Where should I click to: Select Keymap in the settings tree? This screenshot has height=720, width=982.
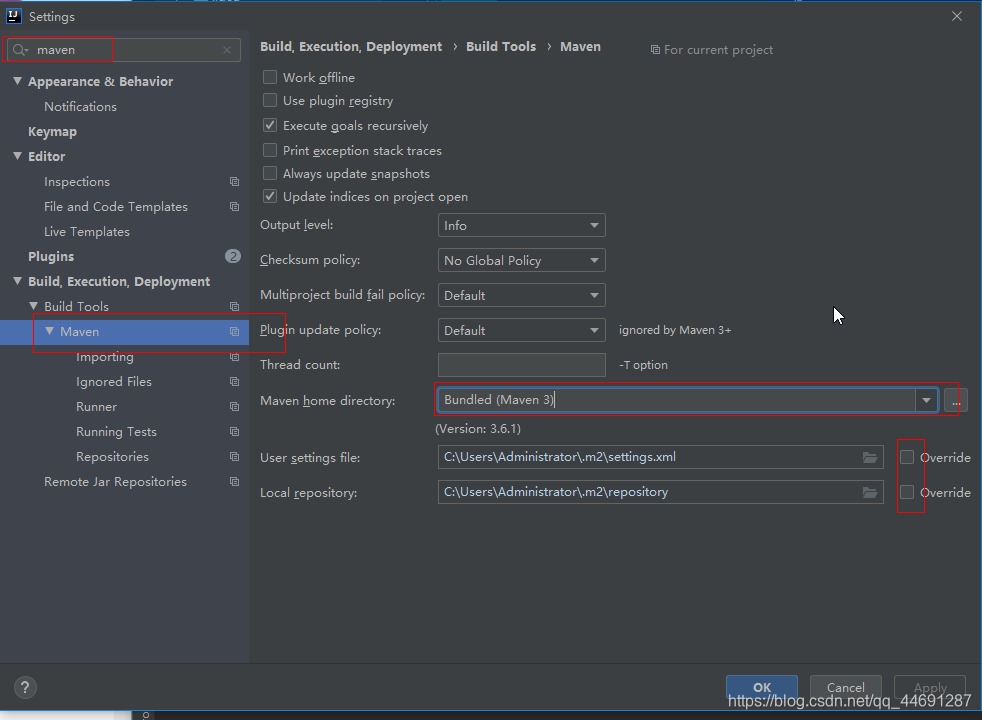pos(53,131)
